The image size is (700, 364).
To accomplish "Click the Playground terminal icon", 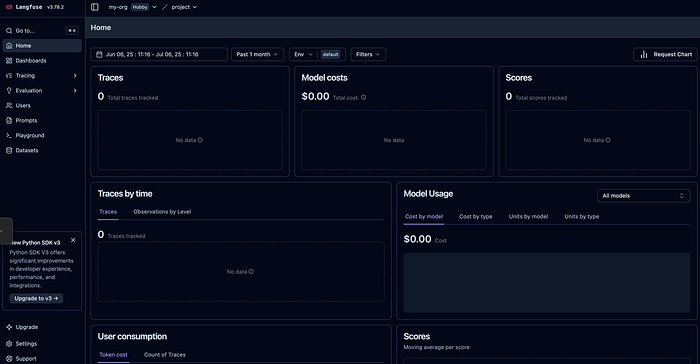I will [9, 135].
